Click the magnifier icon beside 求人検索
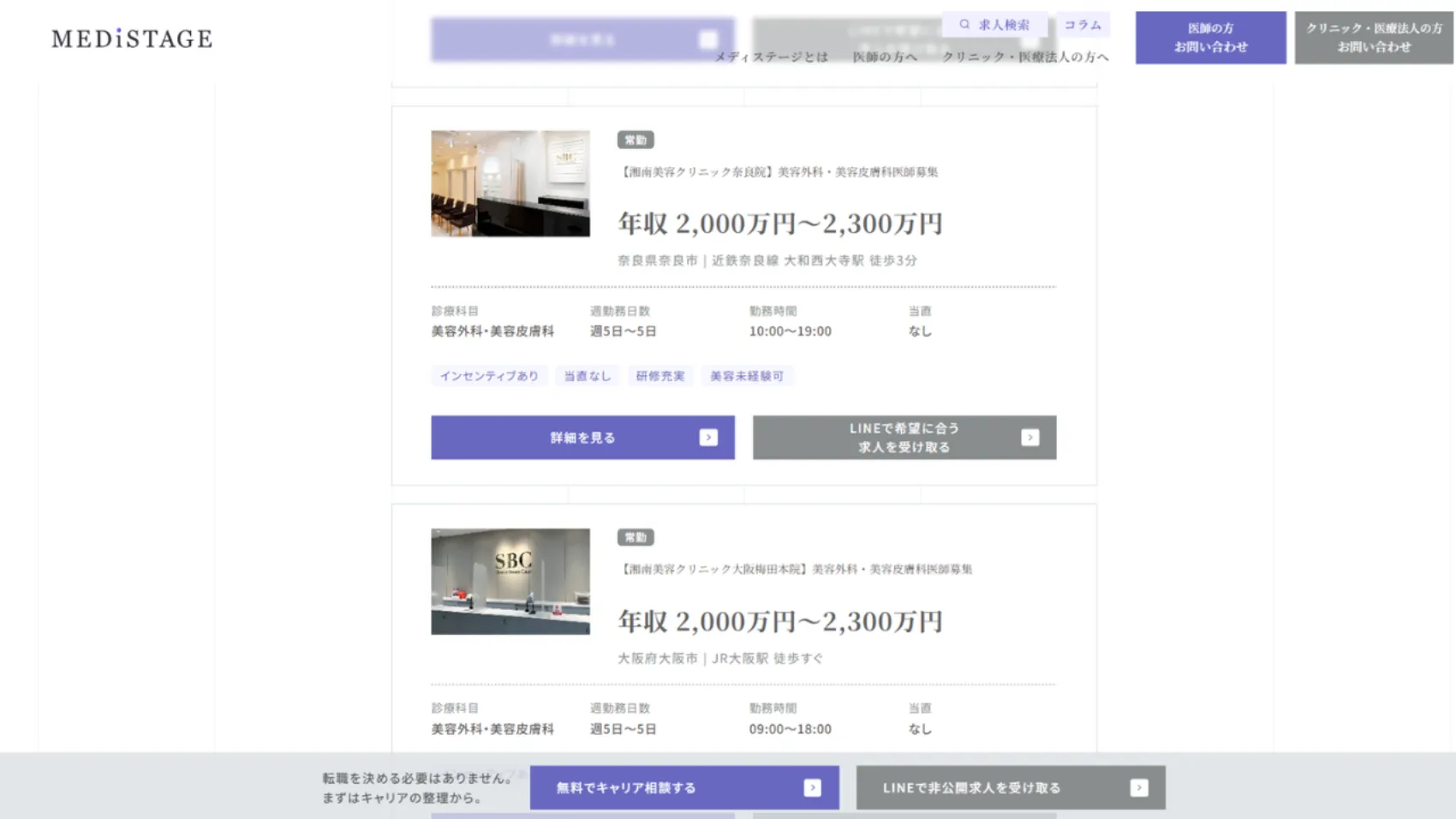This screenshot has width=1456, height=819. click(x=964, y=25)
